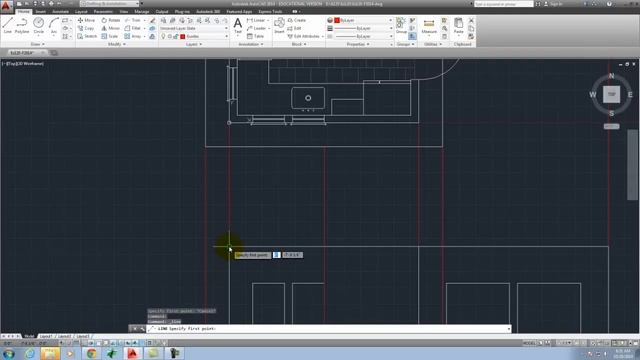The image size is (640, 360).
Task: Open AutoCAD from the taskbar
Action: (132, 353)
